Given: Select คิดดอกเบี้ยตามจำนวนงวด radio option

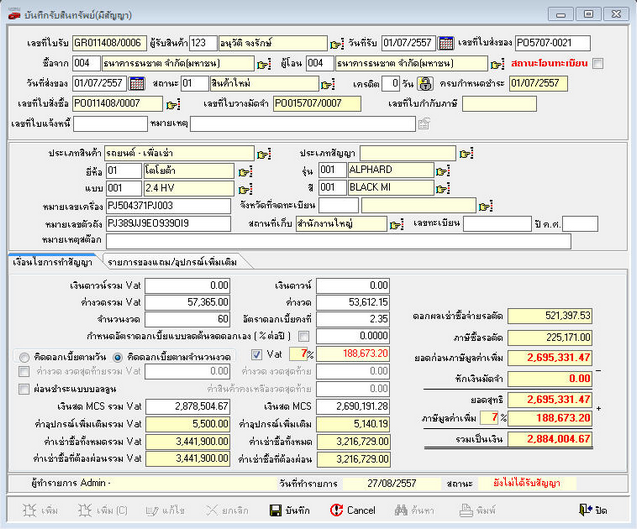Looking at the screenshot, I should (x=118, y=358).
